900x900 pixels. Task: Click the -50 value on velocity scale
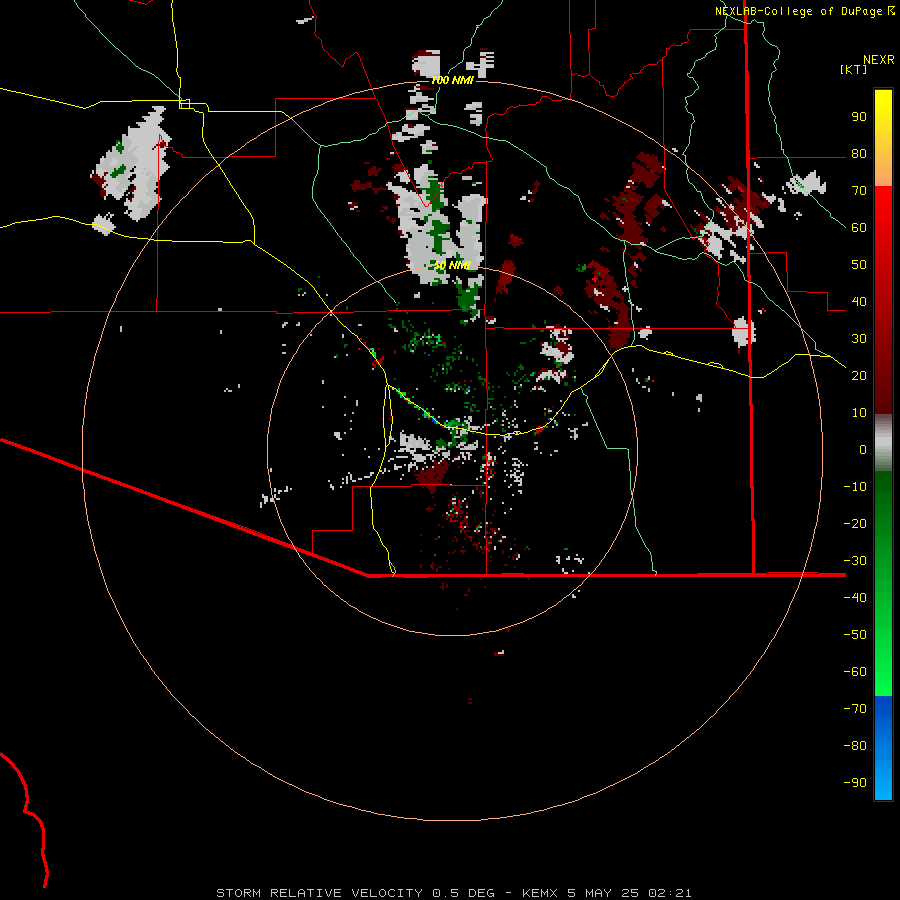point(855,634)
